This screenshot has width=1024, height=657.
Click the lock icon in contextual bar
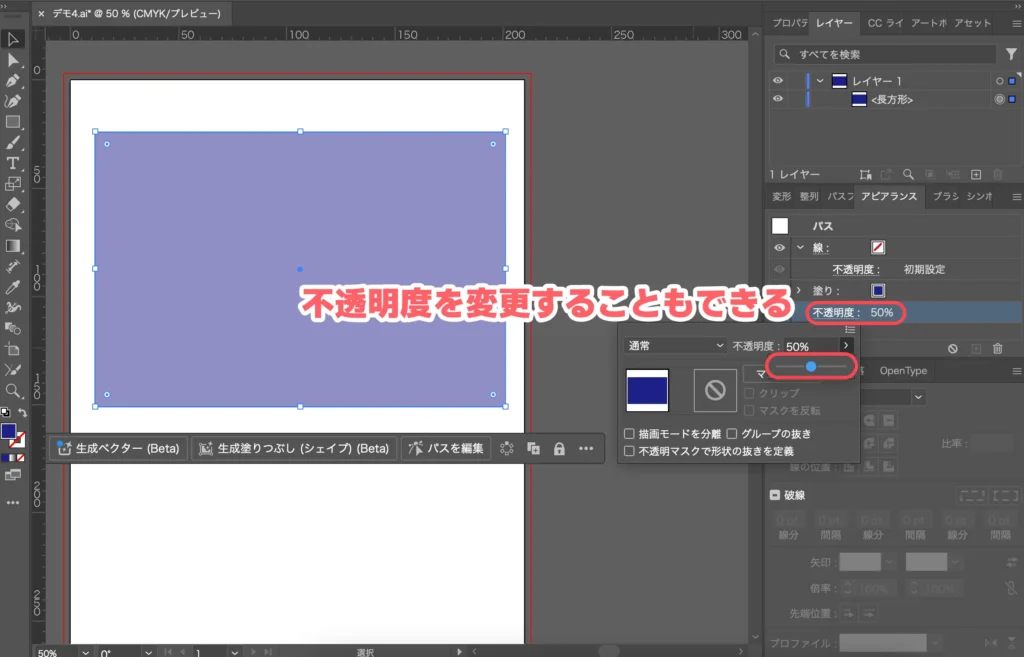(x=559, y=449)
